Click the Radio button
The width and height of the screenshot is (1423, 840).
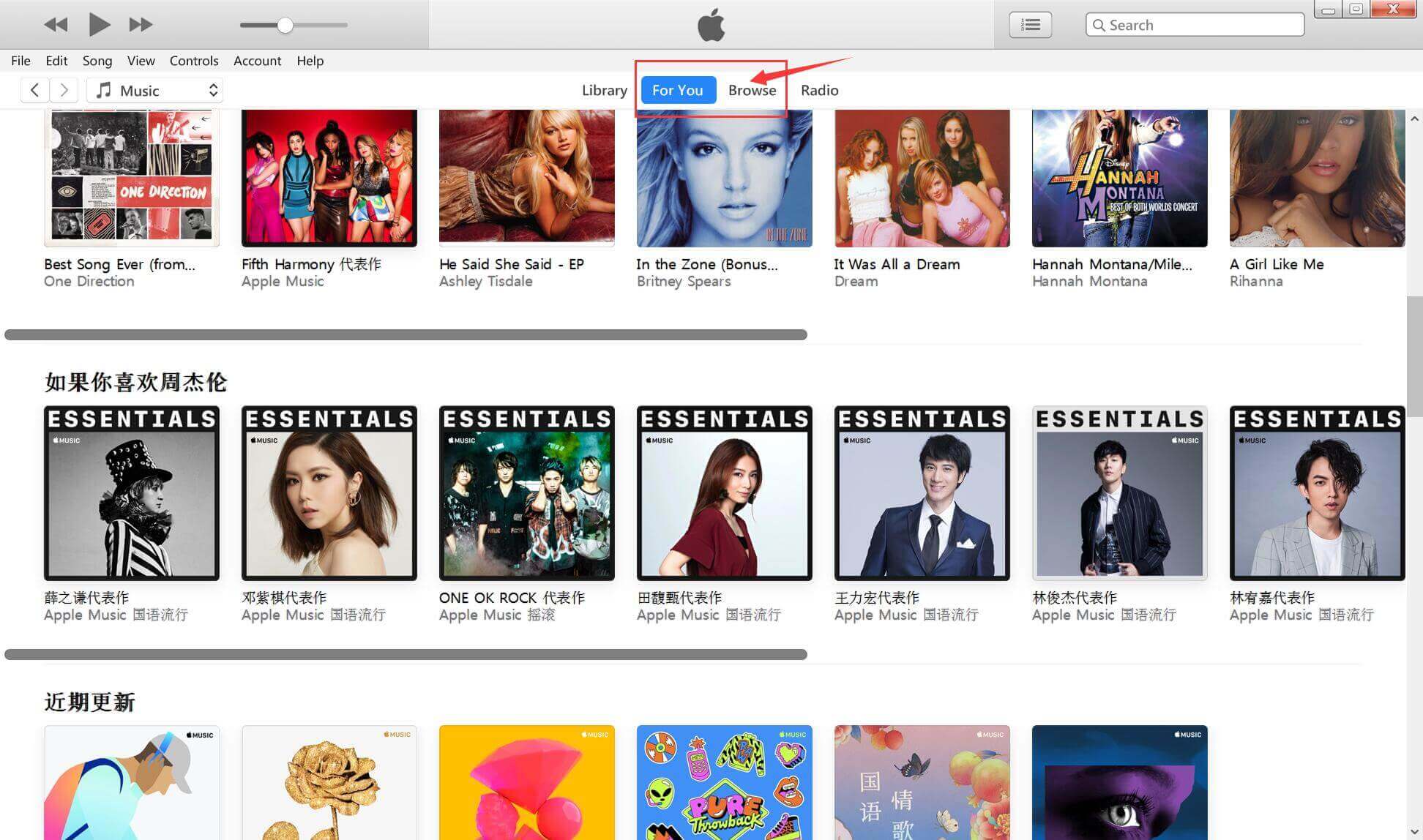tap(820, 90)
